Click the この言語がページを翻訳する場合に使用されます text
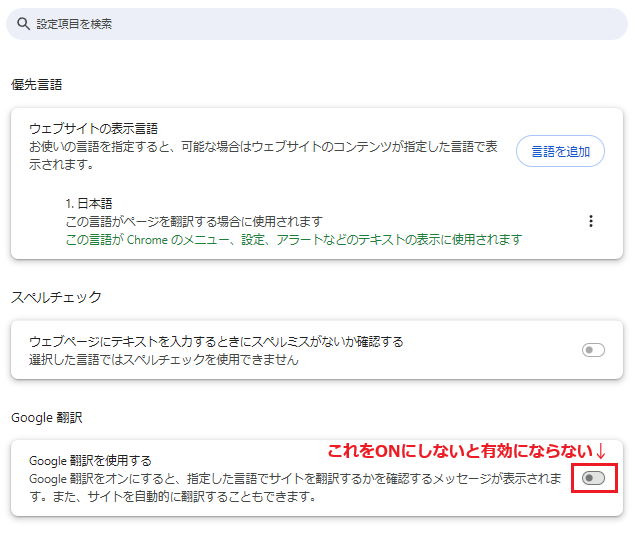The width and height of the screenshot is (634, 533). point(194,222)
